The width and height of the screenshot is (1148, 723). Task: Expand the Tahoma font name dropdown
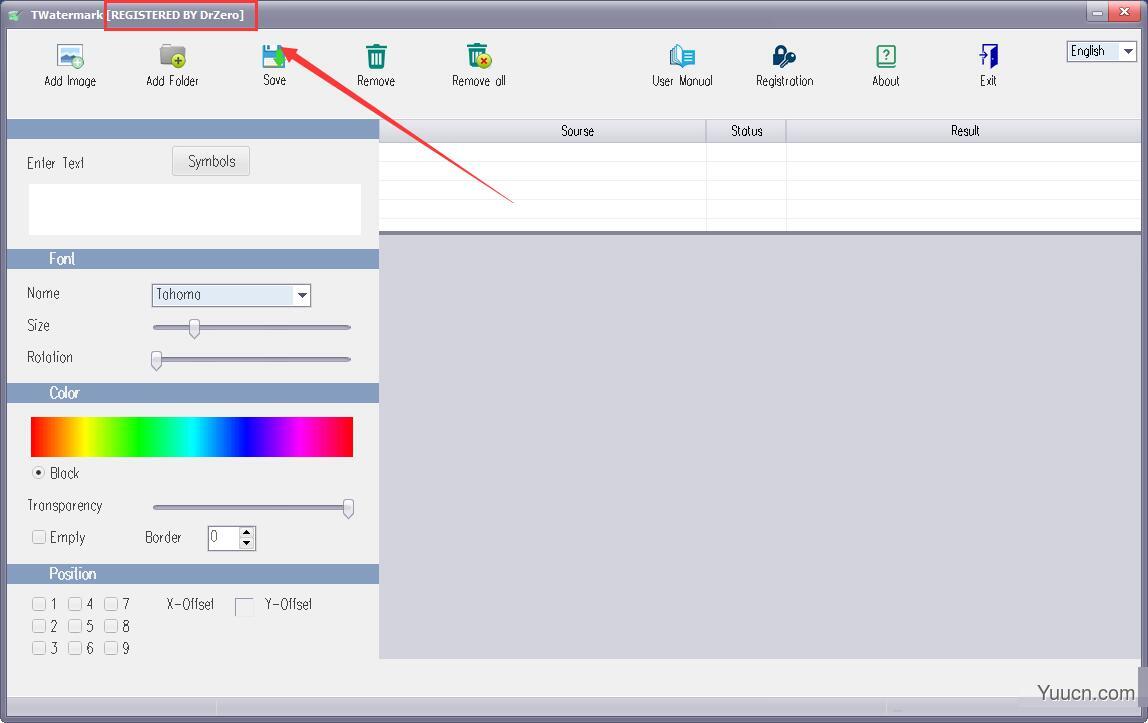(x=302, y=295)
